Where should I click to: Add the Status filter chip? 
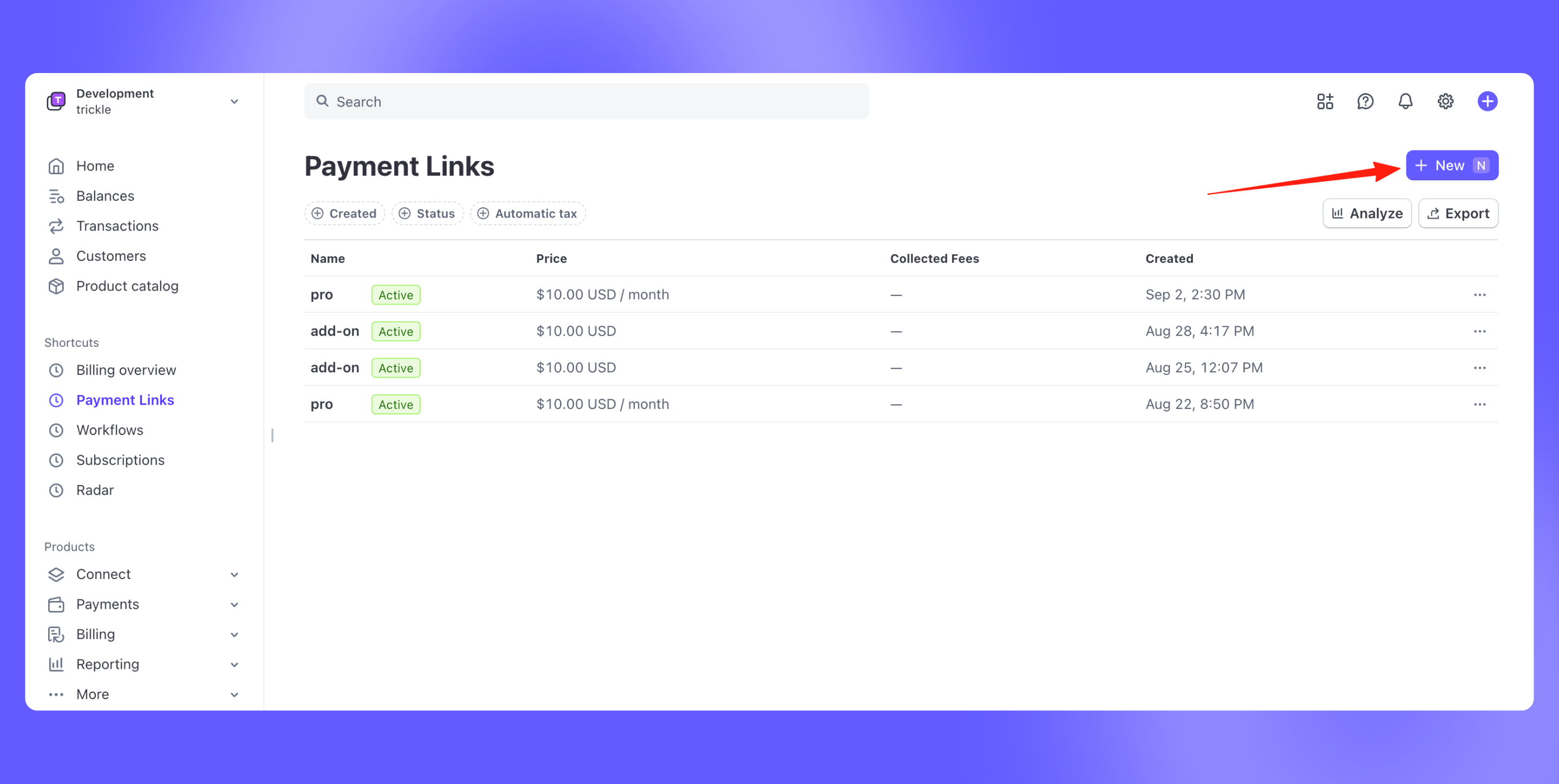point(427,214)
